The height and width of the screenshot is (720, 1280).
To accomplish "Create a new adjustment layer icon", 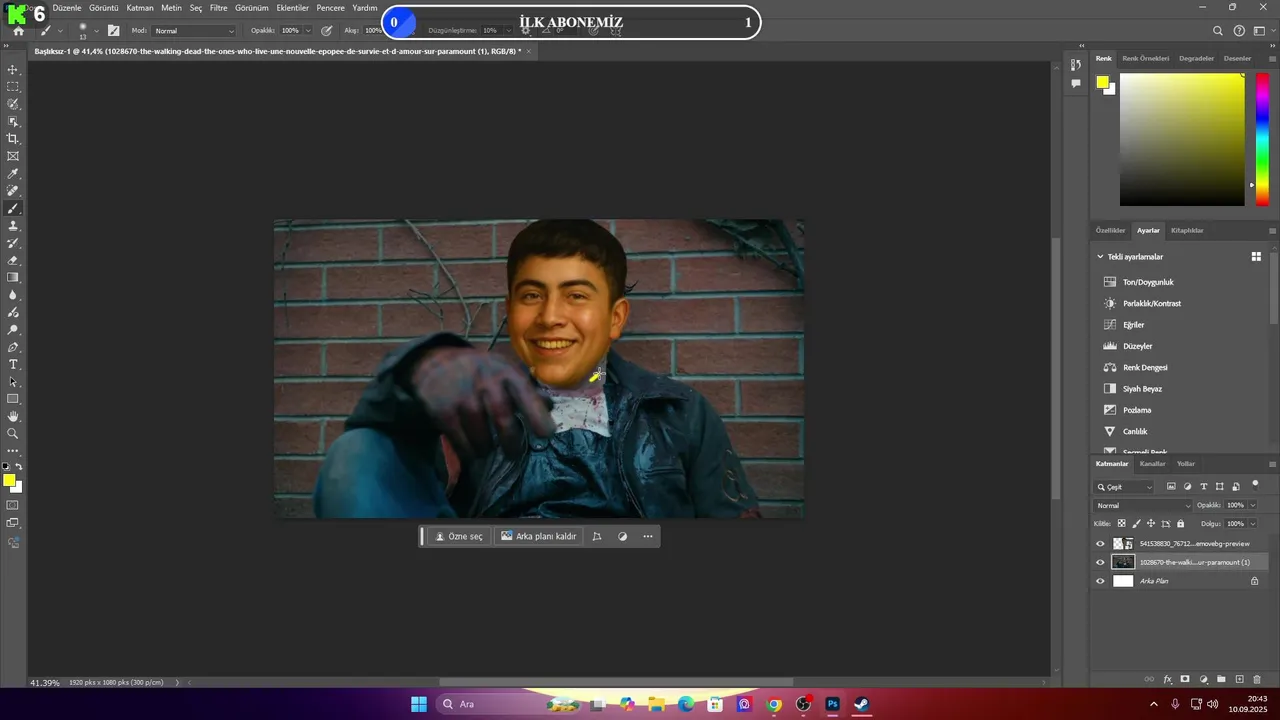I will (x=1204, y=679).
